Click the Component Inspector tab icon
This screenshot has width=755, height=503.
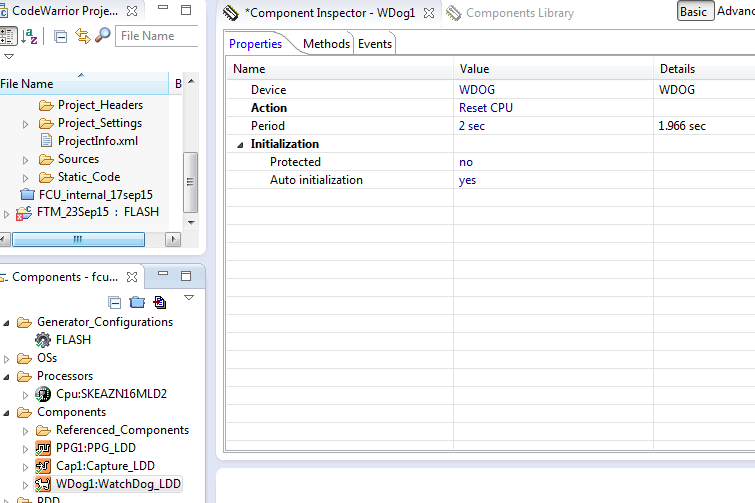(231, 13)
